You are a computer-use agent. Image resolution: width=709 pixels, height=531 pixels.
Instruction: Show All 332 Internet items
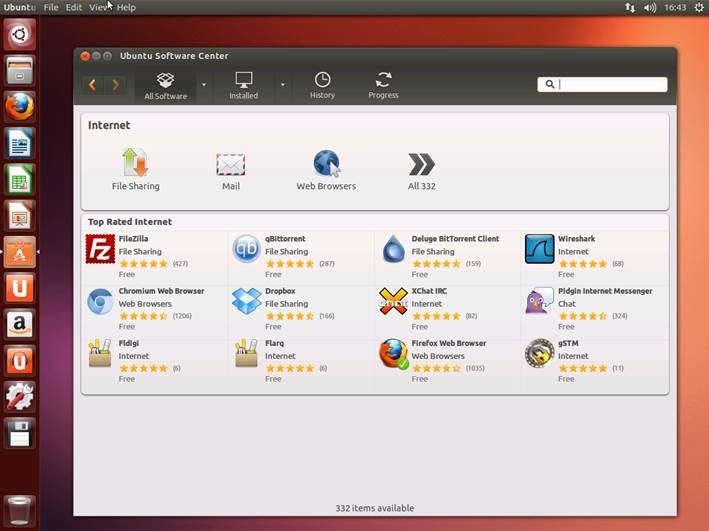(421, 171)
